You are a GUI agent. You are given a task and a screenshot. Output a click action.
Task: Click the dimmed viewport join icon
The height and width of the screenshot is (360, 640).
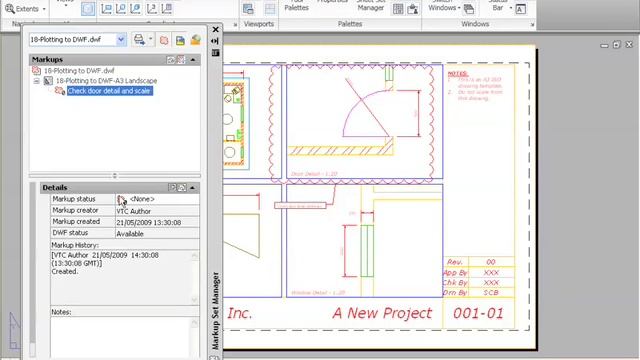click(270, 9)
